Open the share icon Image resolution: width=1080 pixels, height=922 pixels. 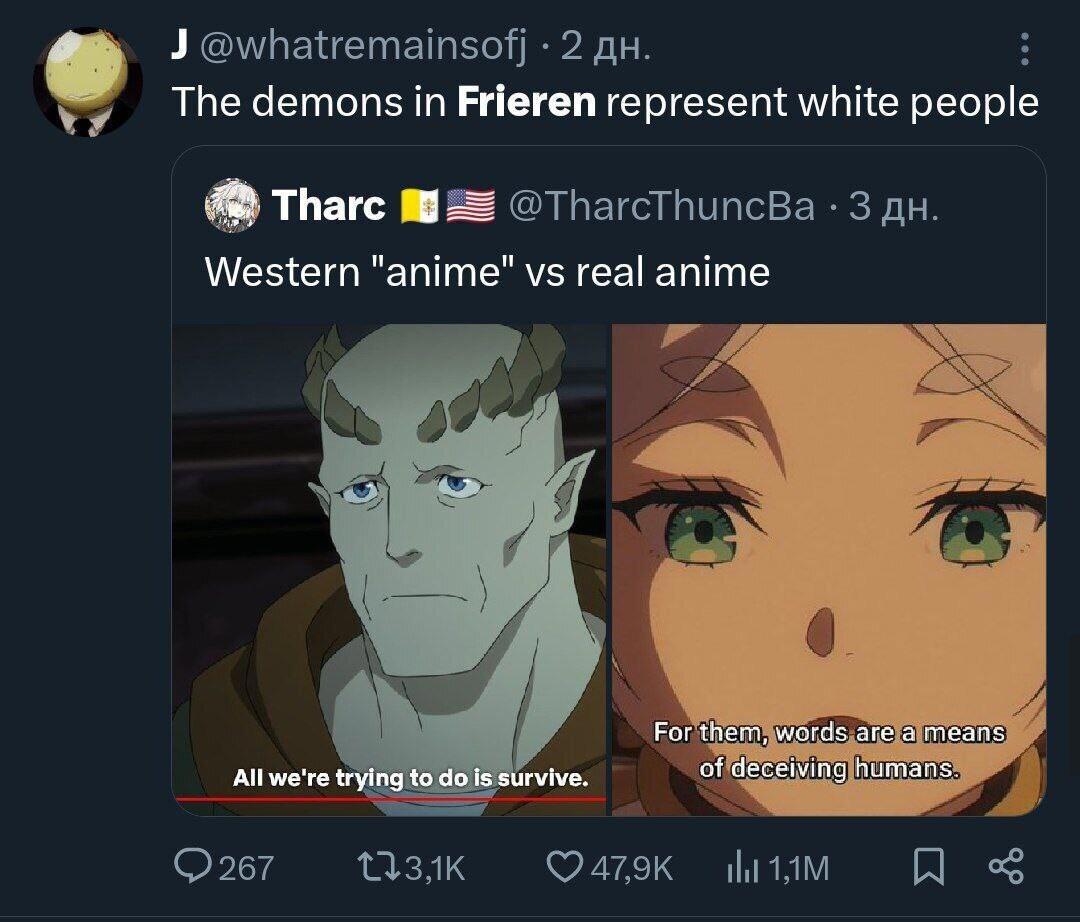tap(1007, 867)
